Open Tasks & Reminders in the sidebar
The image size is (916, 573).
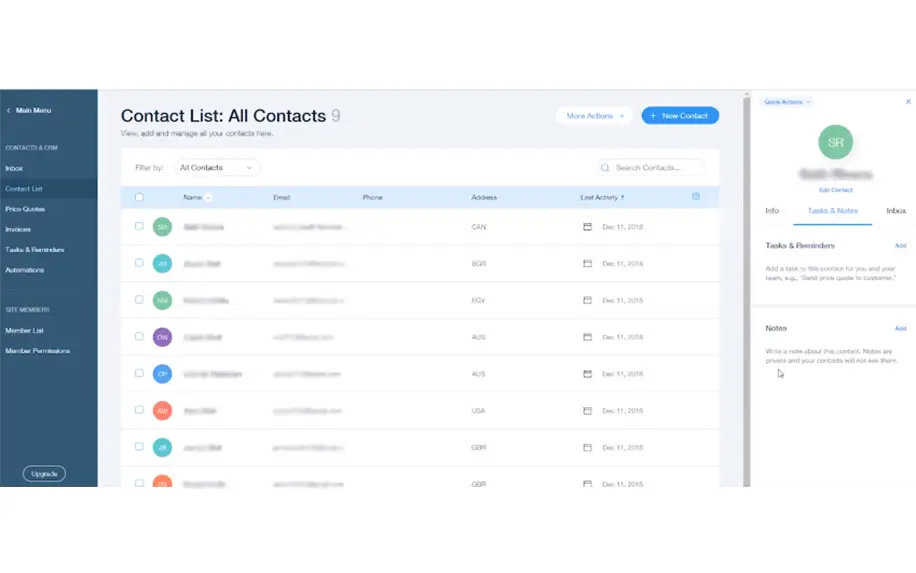pyautogui.click(x=34, y=249)
